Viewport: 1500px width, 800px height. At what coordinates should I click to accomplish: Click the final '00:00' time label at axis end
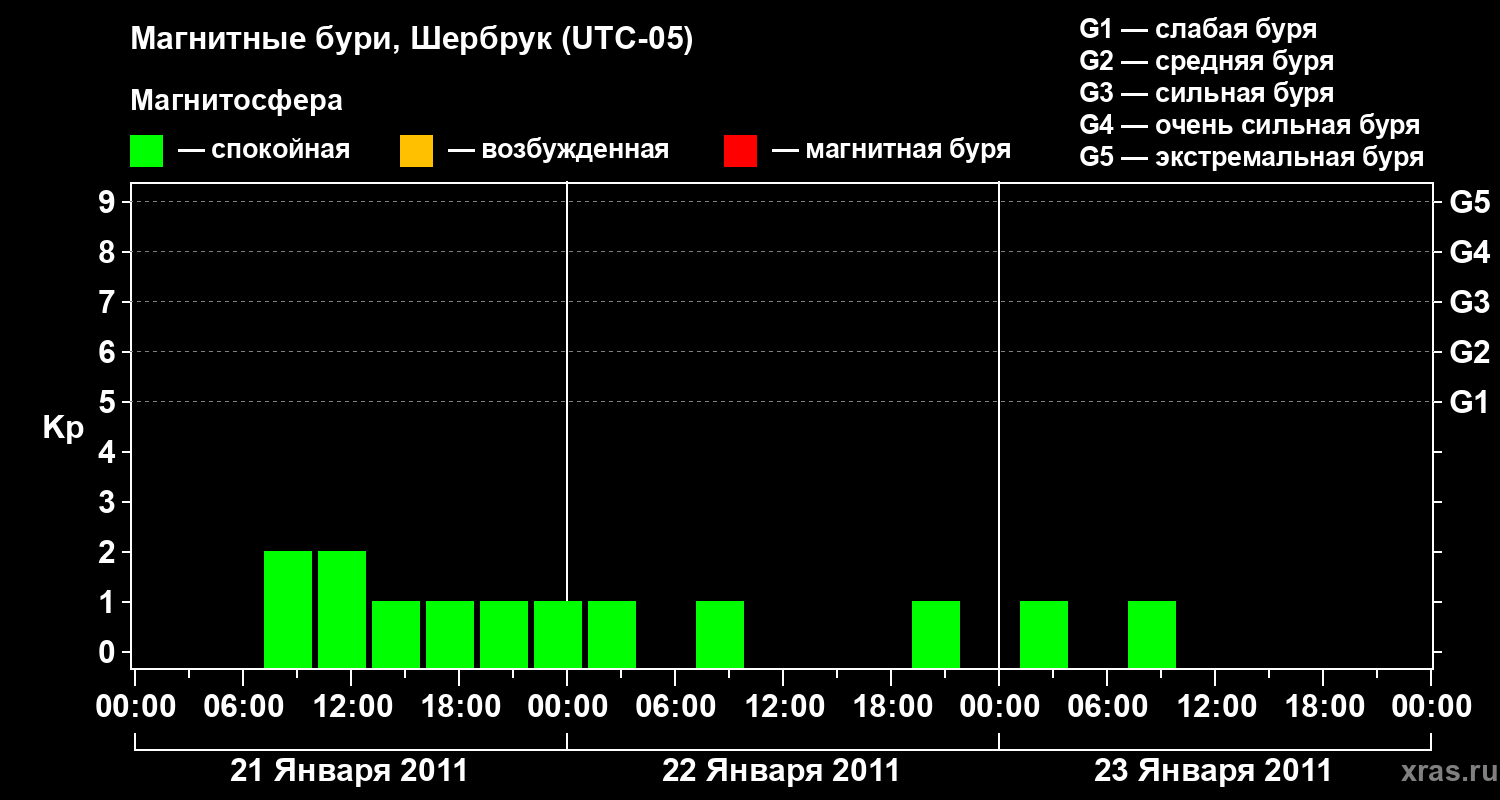click(x=1431, y=707)
